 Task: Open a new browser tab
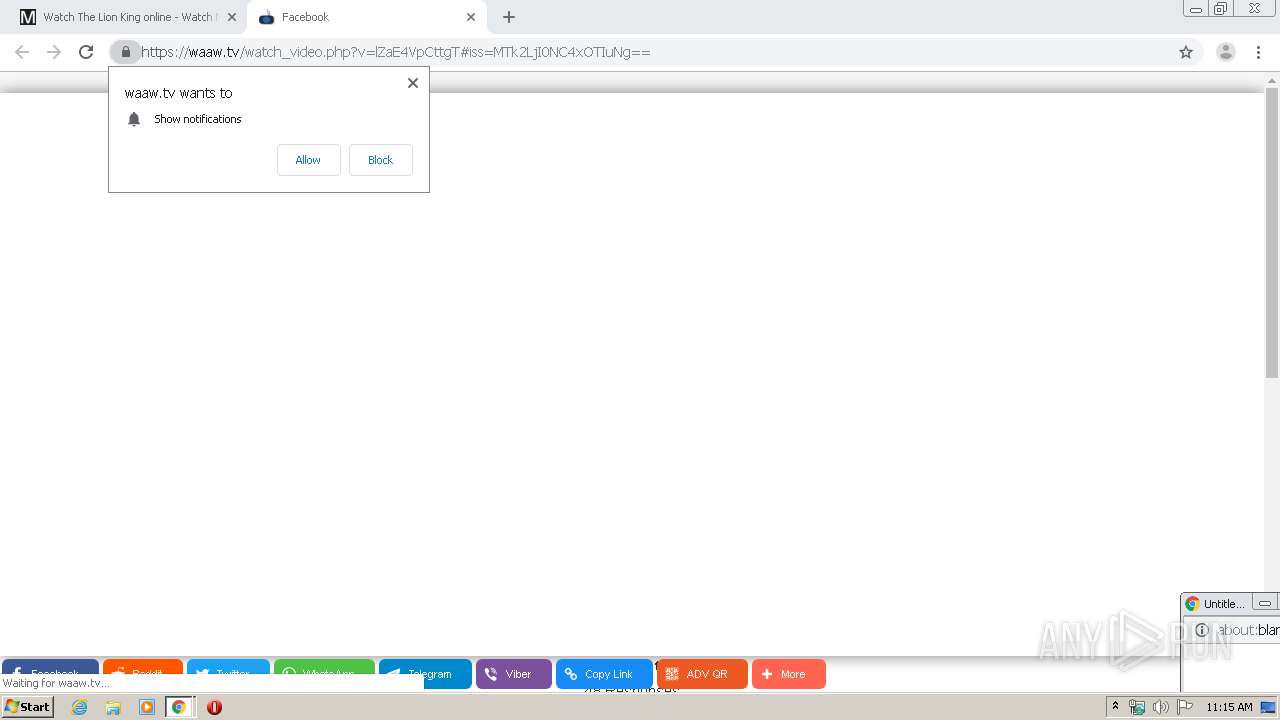pos(509,17)
